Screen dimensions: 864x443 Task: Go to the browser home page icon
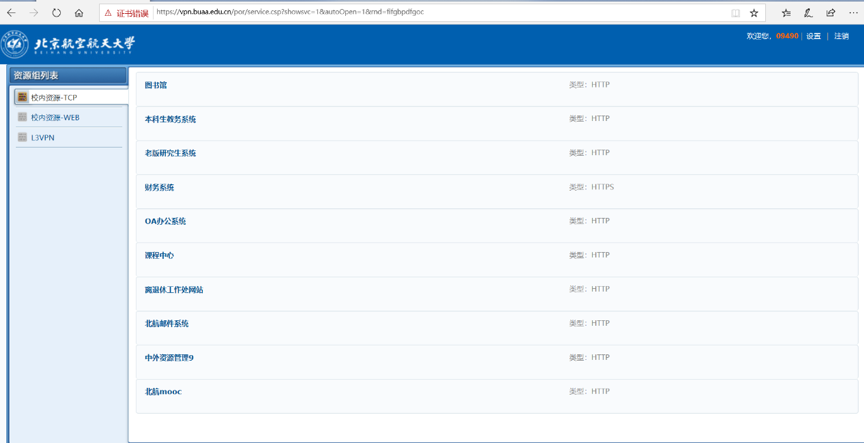tap(79, 13)
